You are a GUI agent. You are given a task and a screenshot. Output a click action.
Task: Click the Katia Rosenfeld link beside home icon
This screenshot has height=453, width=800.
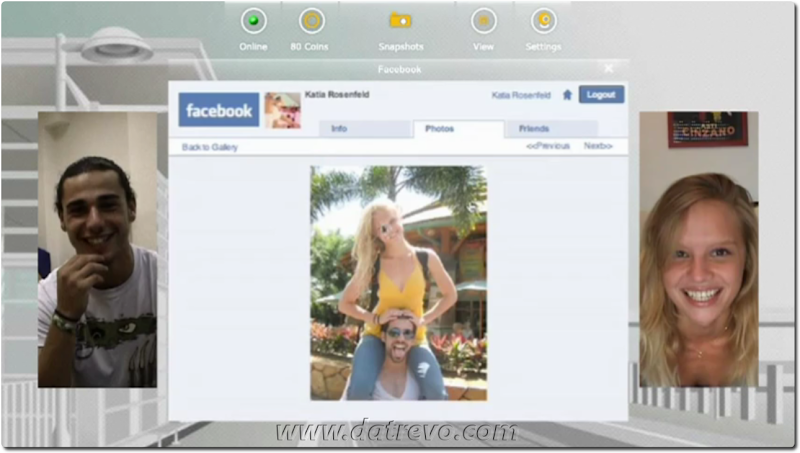click(521, 95)
